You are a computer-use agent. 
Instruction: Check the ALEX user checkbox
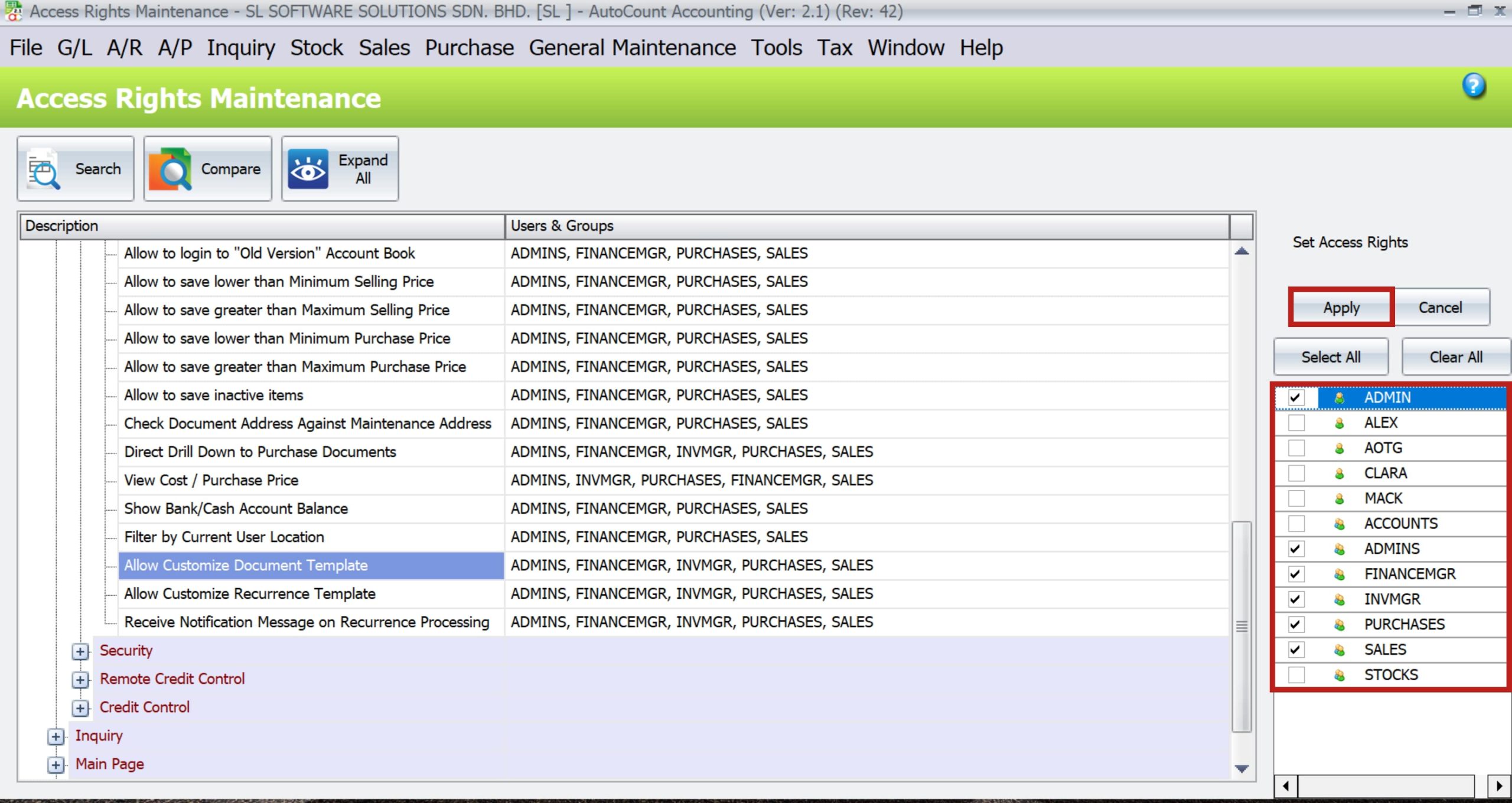click(x=1296, y=423)
